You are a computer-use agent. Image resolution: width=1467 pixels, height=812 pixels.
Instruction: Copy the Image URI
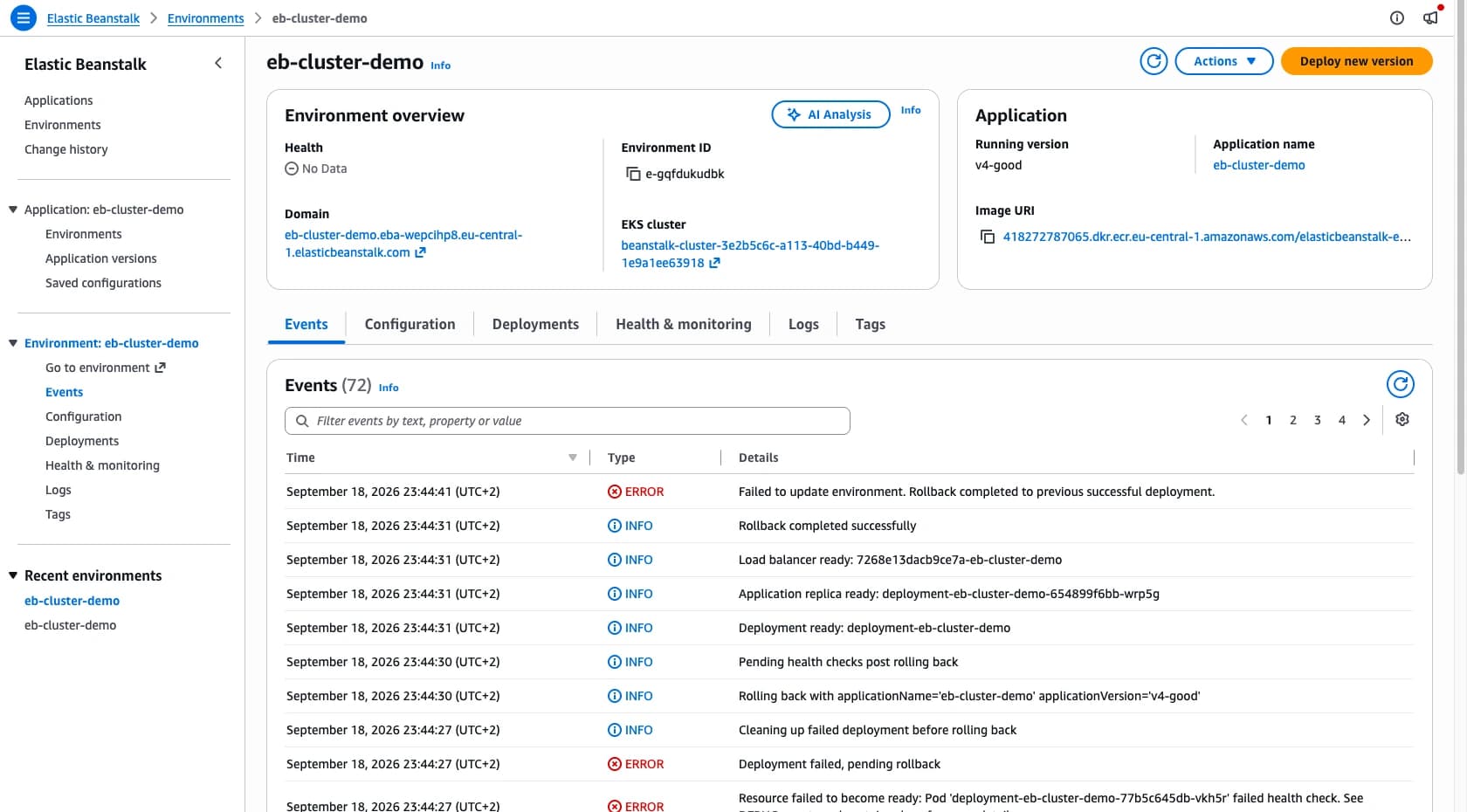pyautogui.click(x=988, y=237)
